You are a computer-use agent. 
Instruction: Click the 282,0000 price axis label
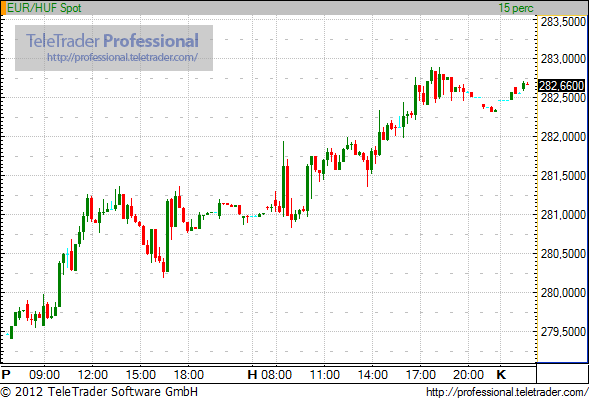(x=563, y=137)
